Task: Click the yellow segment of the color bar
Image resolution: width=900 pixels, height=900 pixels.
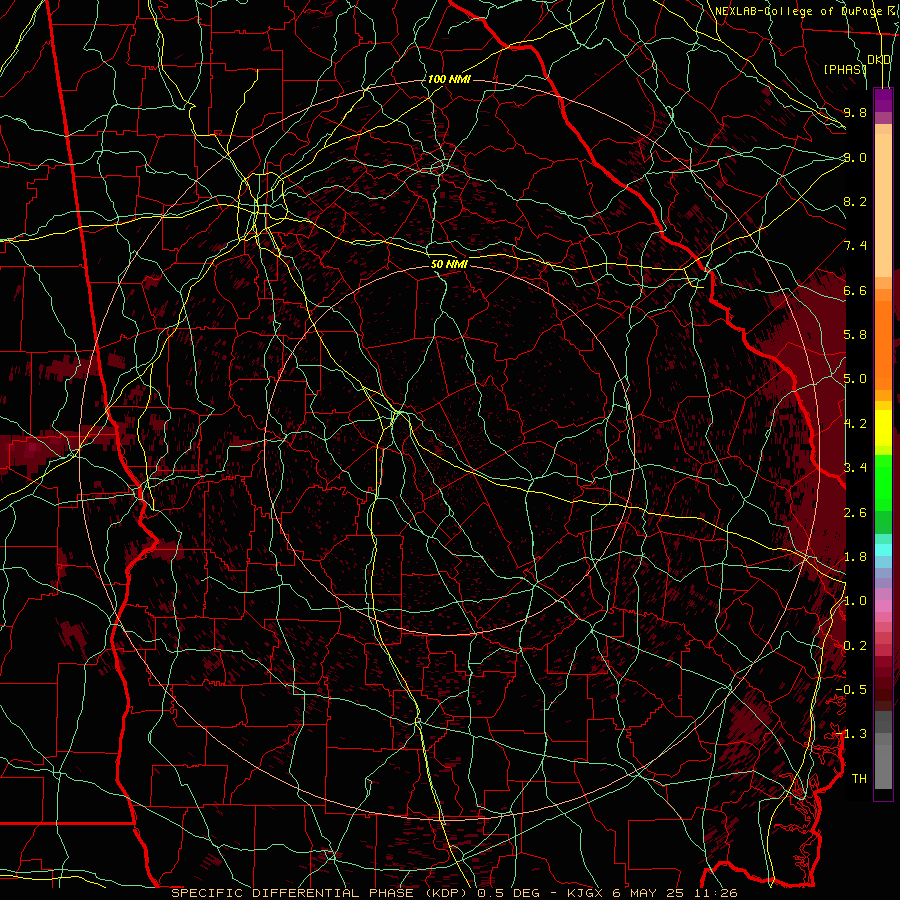Action: pos(883,428)
